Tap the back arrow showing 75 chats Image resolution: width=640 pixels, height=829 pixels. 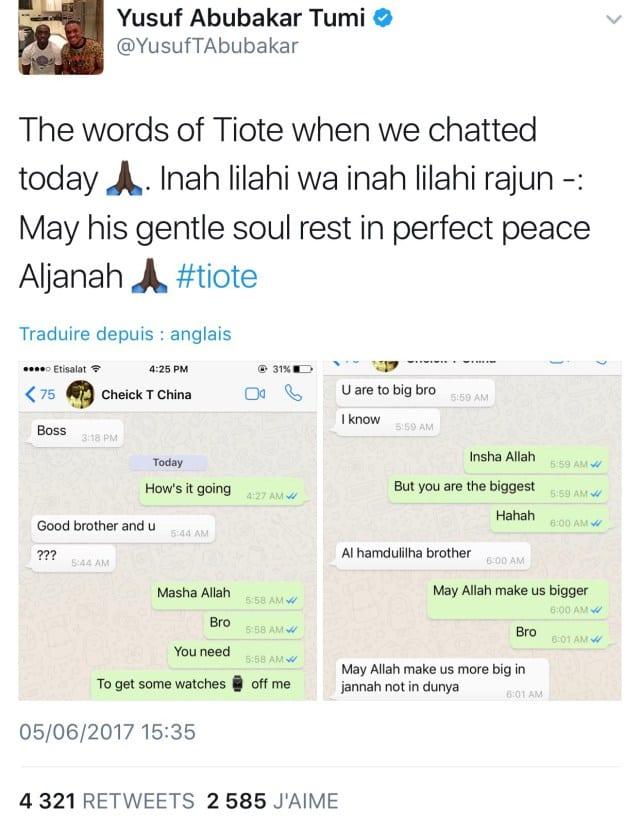(40, 394)
